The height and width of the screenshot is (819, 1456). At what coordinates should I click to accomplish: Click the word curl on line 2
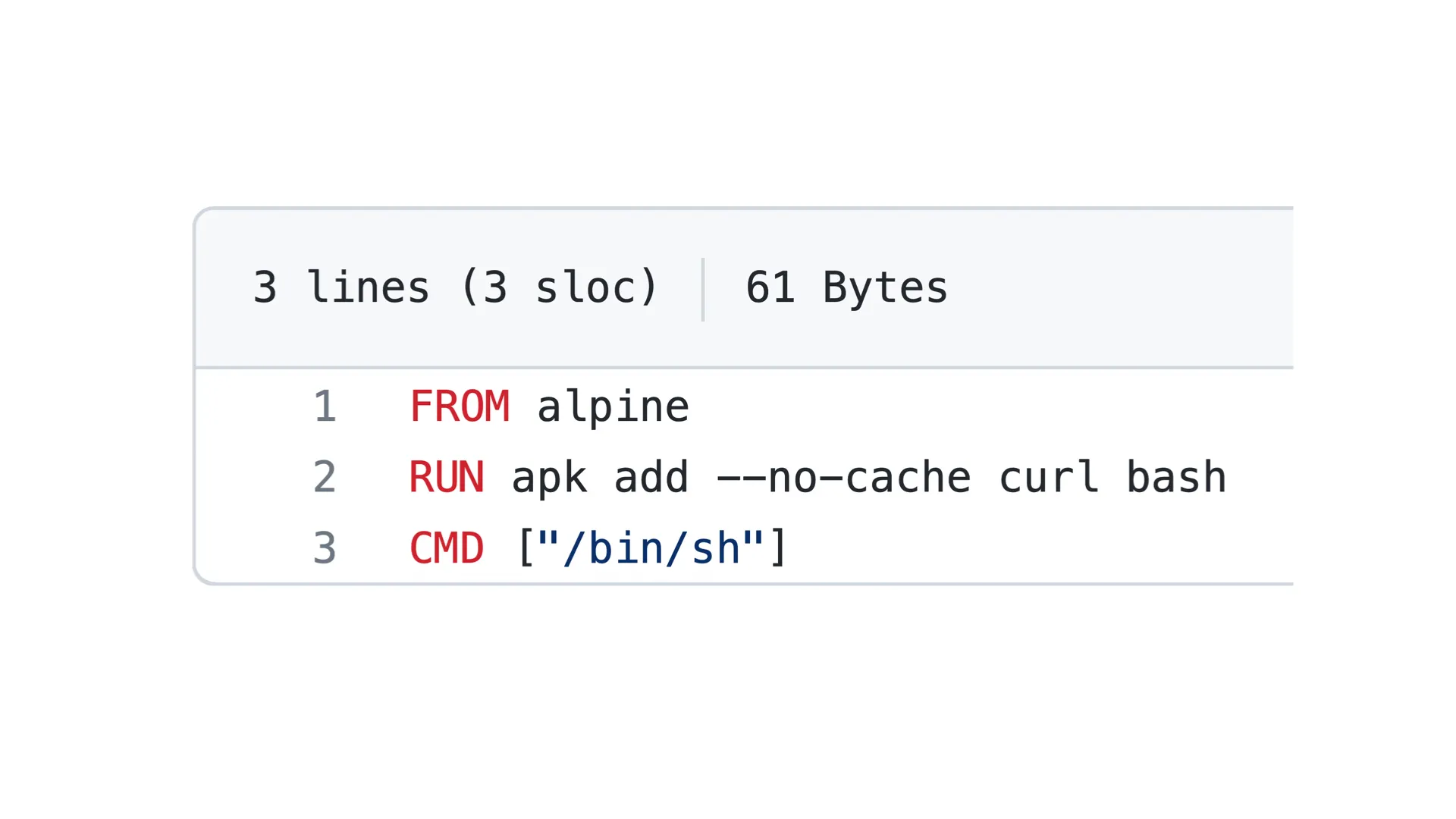pyautogui.click(x=1049, y=477)
